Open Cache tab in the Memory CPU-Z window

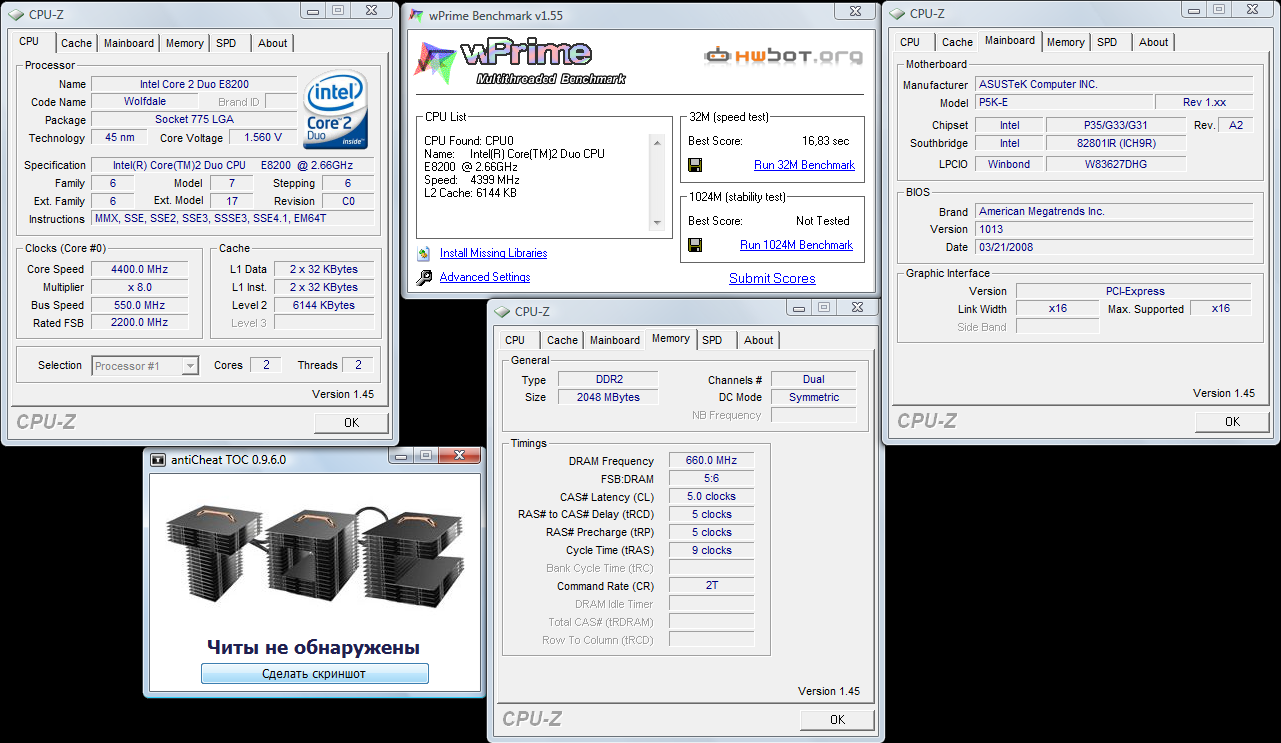point(562,340)
